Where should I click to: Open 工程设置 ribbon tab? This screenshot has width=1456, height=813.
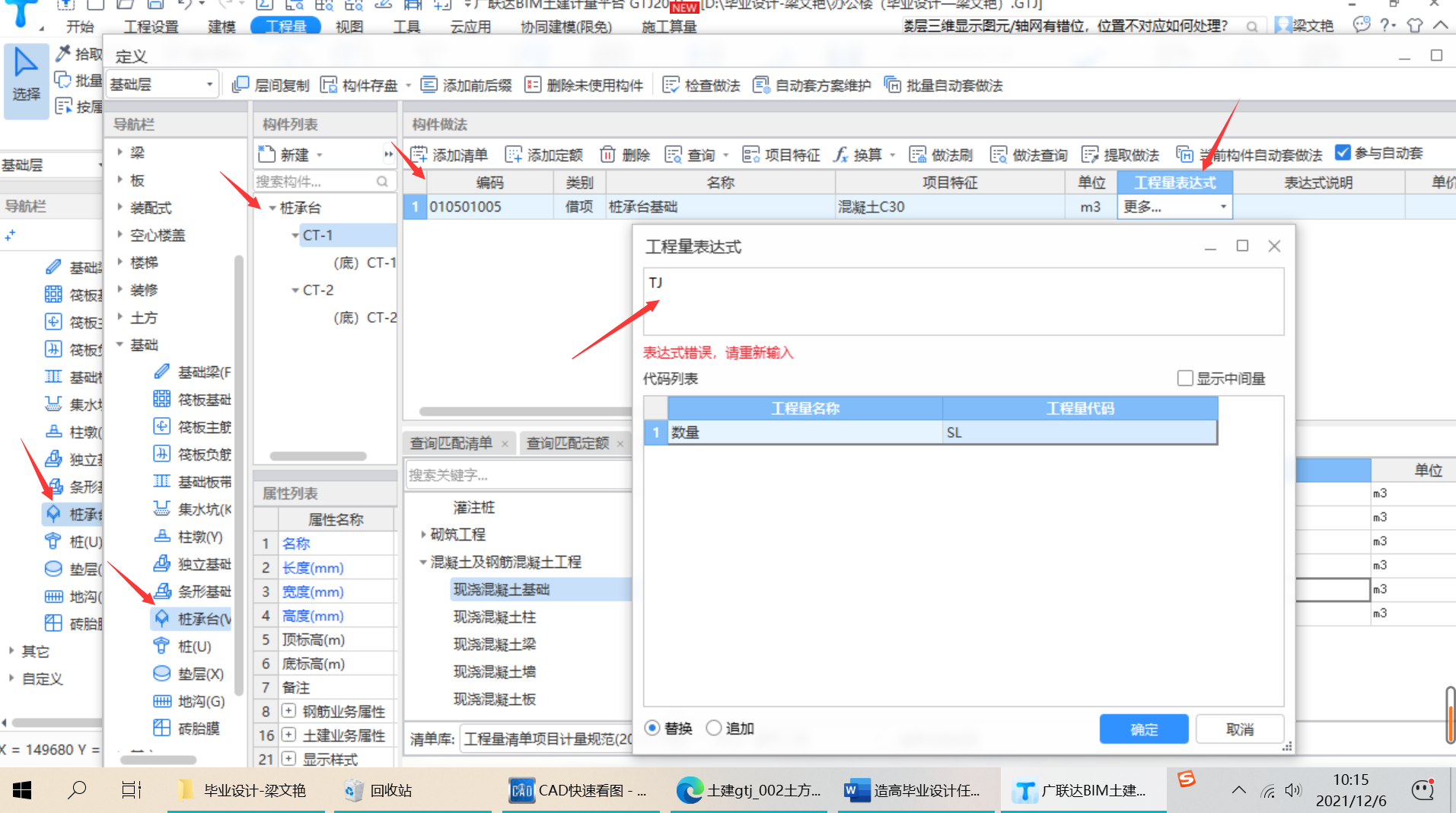[x=151, y=27]
